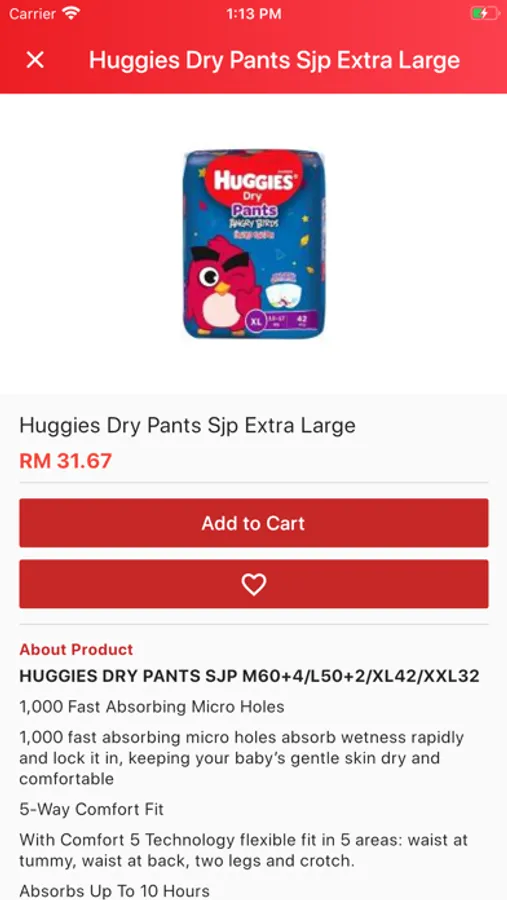
Task: Add Huggies Dry Pants to cart
Action: 253,523
